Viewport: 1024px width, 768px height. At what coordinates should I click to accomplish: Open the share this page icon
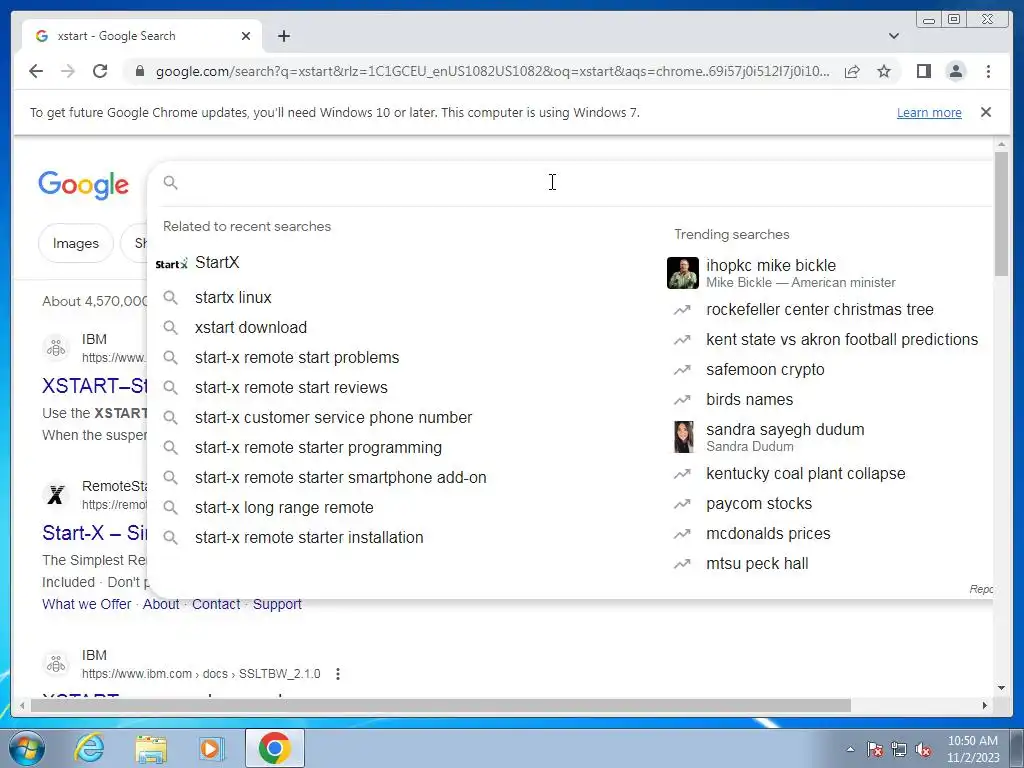(x=852, y=71)
